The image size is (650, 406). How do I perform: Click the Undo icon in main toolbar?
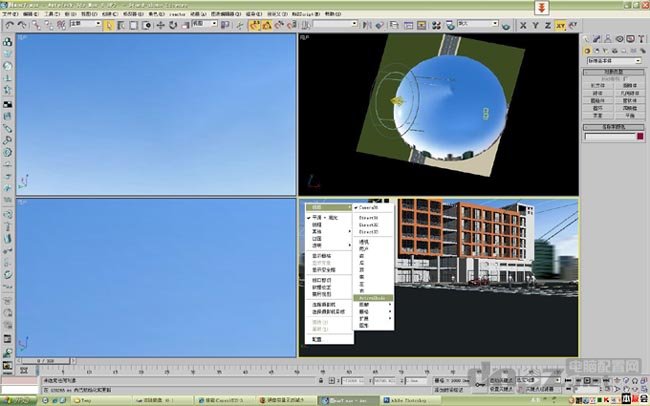(x=8, y=25)
